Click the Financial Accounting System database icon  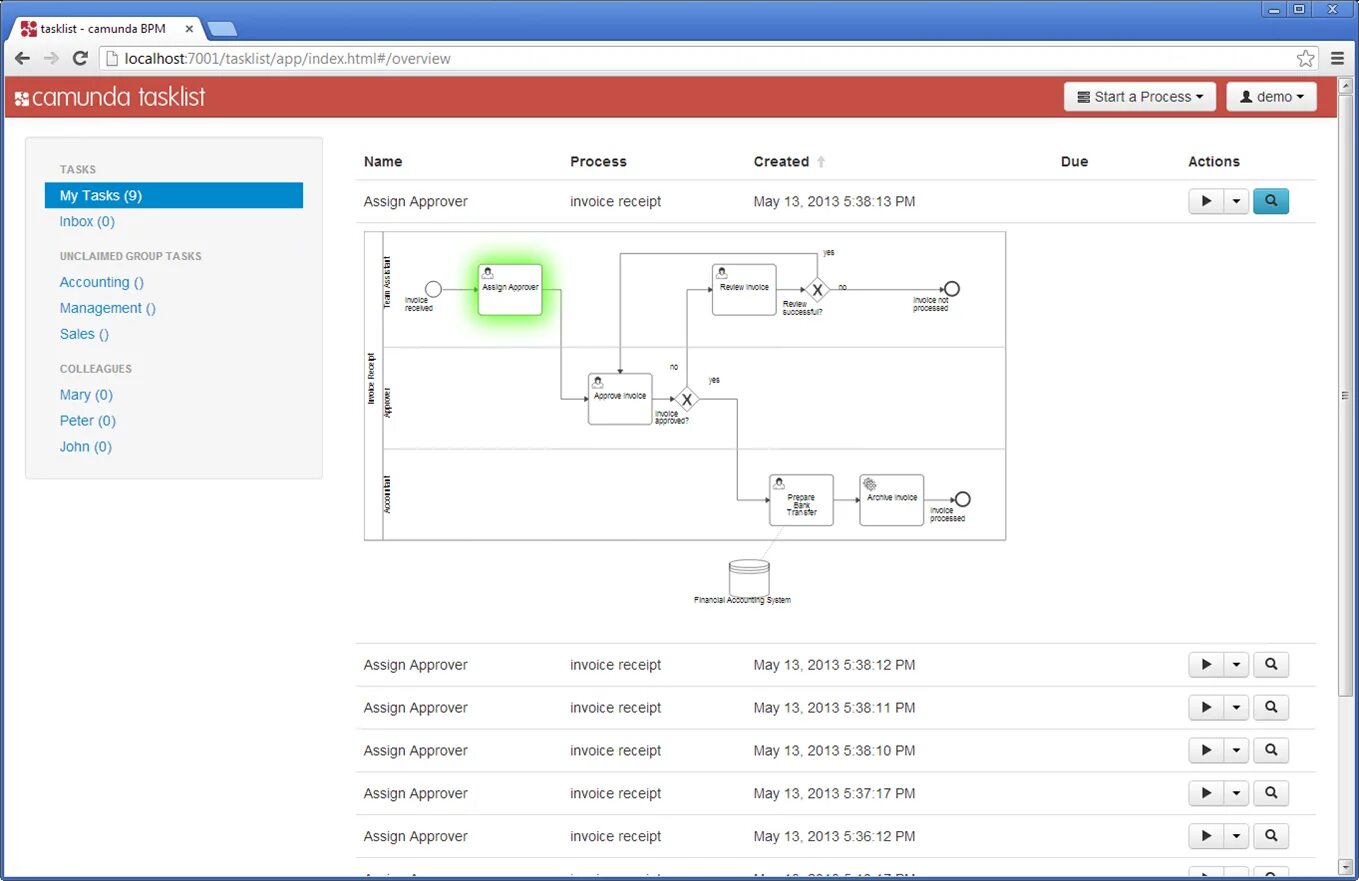(749, 577)
